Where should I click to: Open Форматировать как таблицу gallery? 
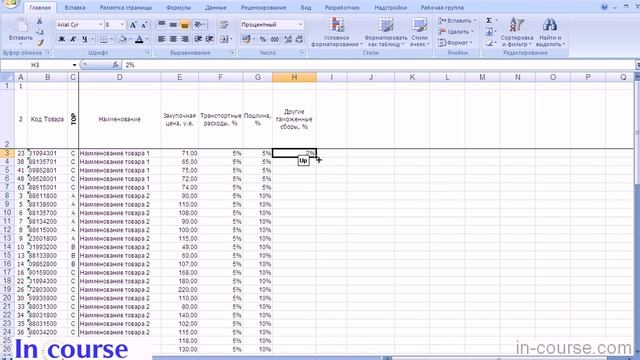[x=386, y=32]
